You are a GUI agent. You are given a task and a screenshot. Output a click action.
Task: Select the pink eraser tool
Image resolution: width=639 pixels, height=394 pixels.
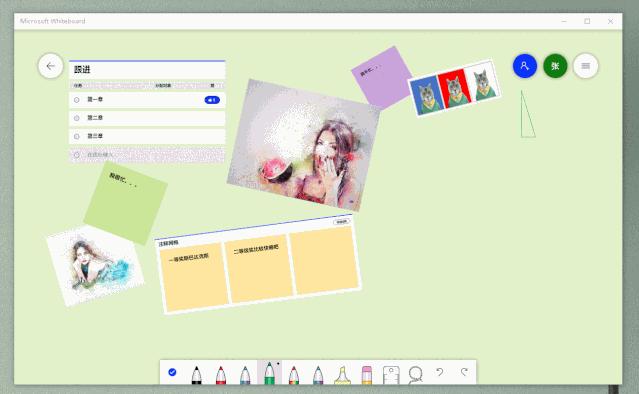pyautogui.click(x=367, y=375)
